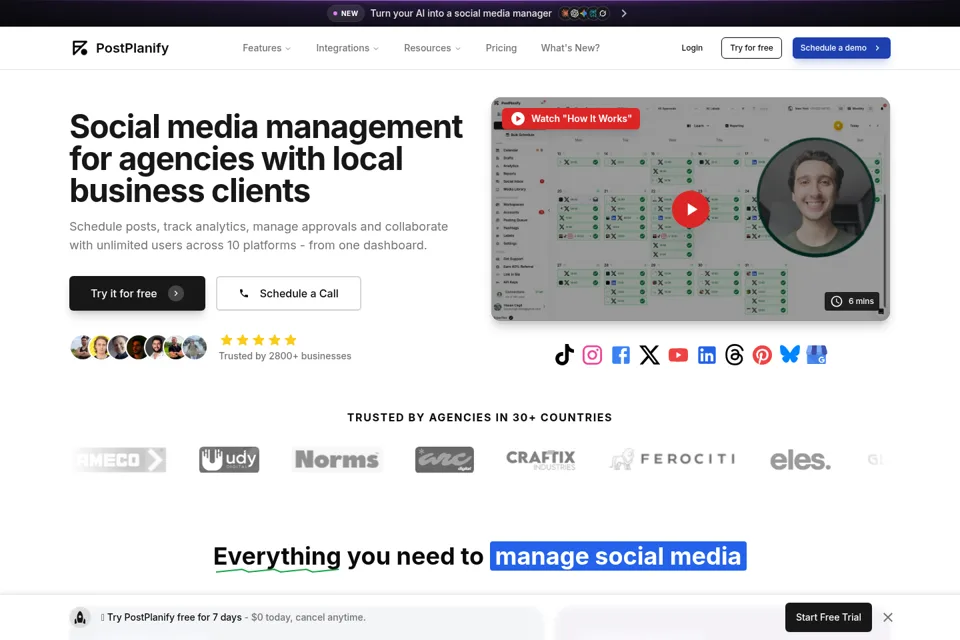Select the Threads platform icon
Screen dimensions: 960x640
[x=734, y=355]
